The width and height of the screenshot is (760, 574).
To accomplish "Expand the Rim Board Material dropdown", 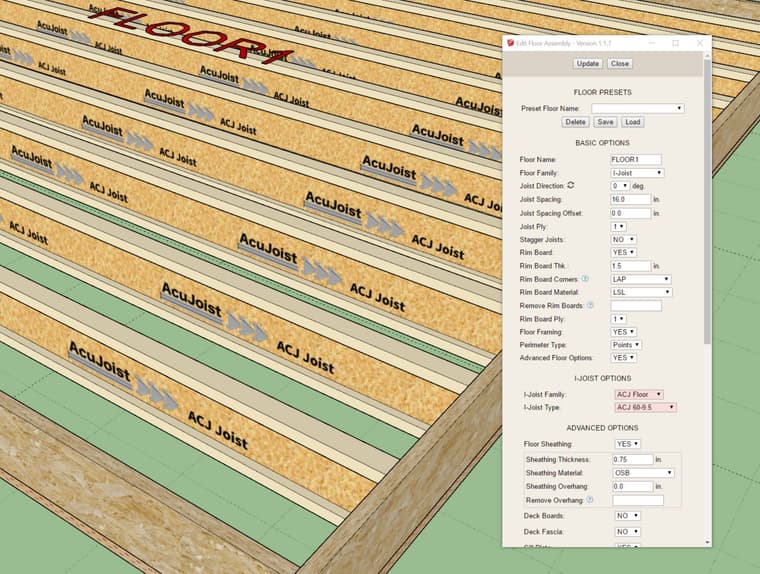I will pyautogui.click(x=641, y=292).
